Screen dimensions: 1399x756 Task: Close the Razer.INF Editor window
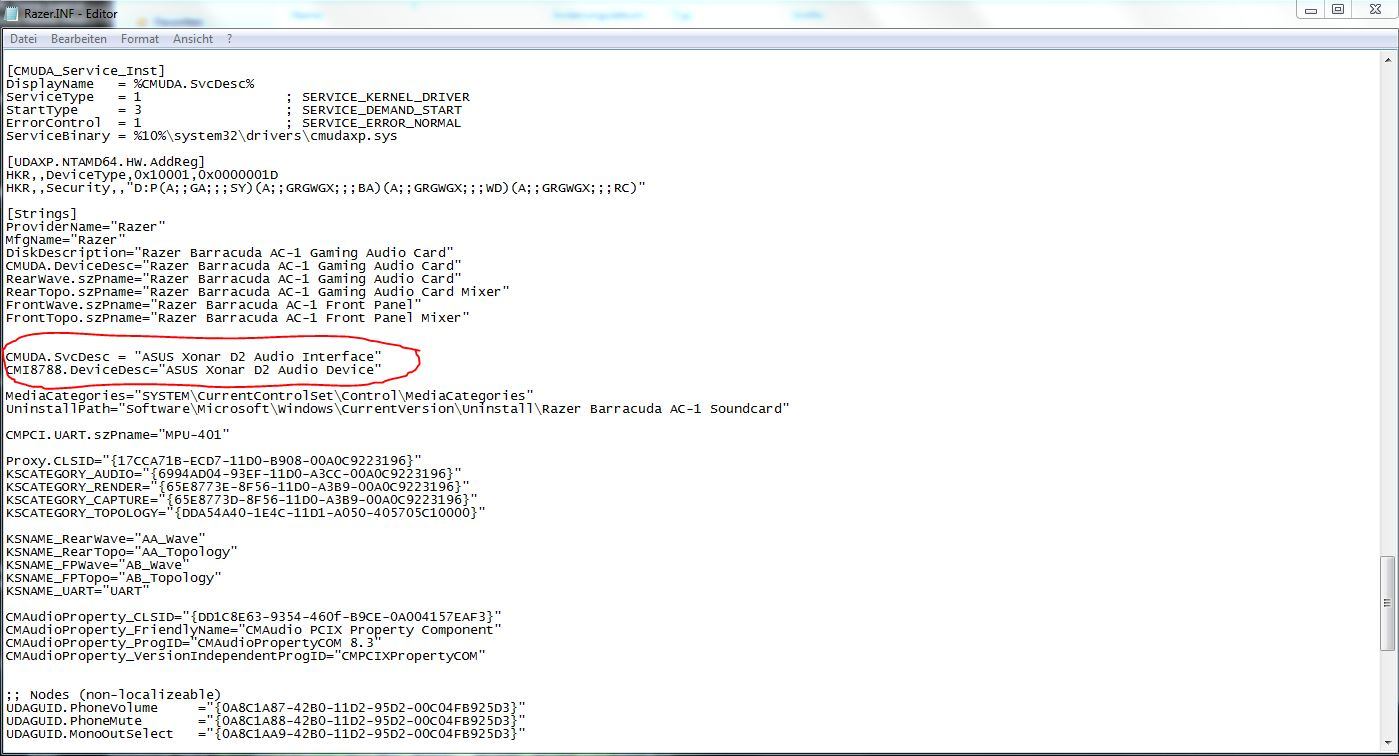coord(1374,10)
